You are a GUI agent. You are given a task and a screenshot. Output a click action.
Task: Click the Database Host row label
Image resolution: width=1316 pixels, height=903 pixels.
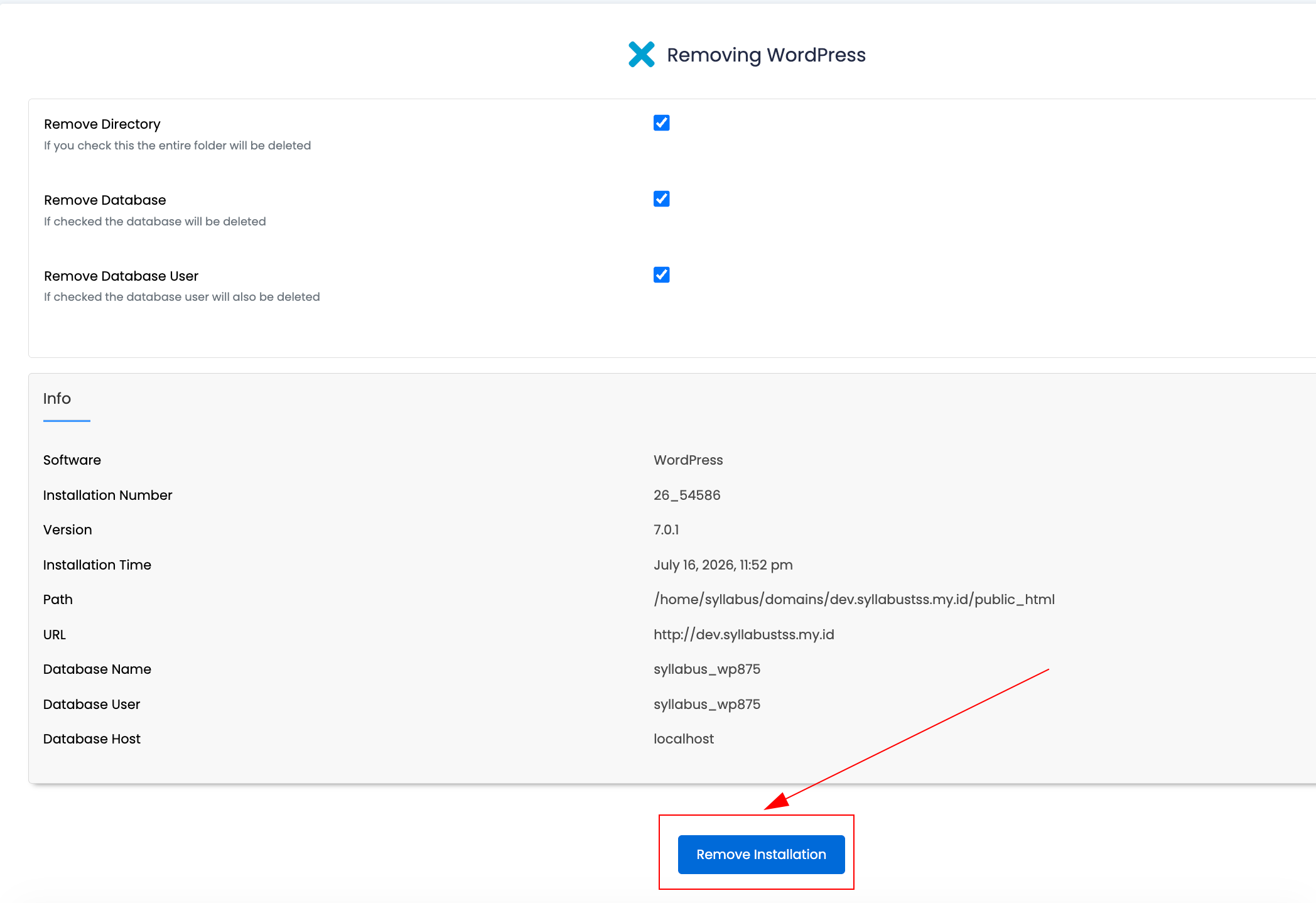[x=92, y=739]
